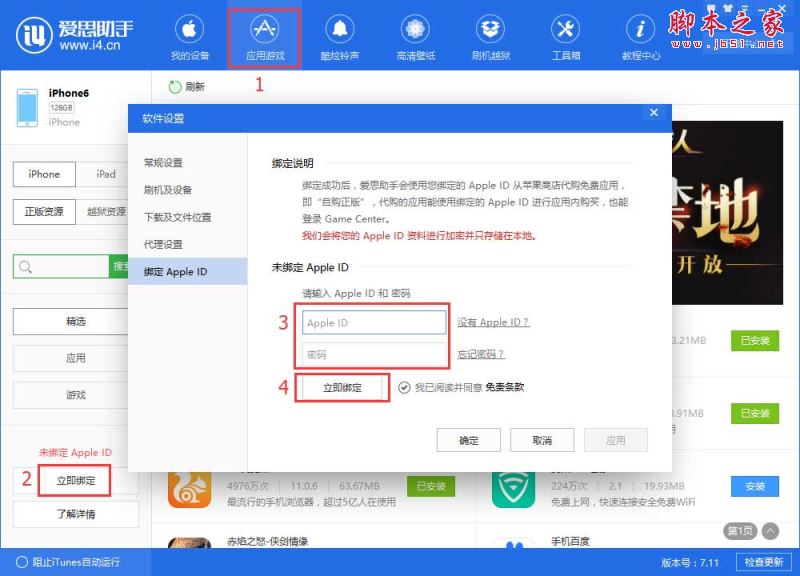Open 刷机越狱 flash and jailbreak icon
The height and width of the screenshot is (576, 800).
click(490, 37)
